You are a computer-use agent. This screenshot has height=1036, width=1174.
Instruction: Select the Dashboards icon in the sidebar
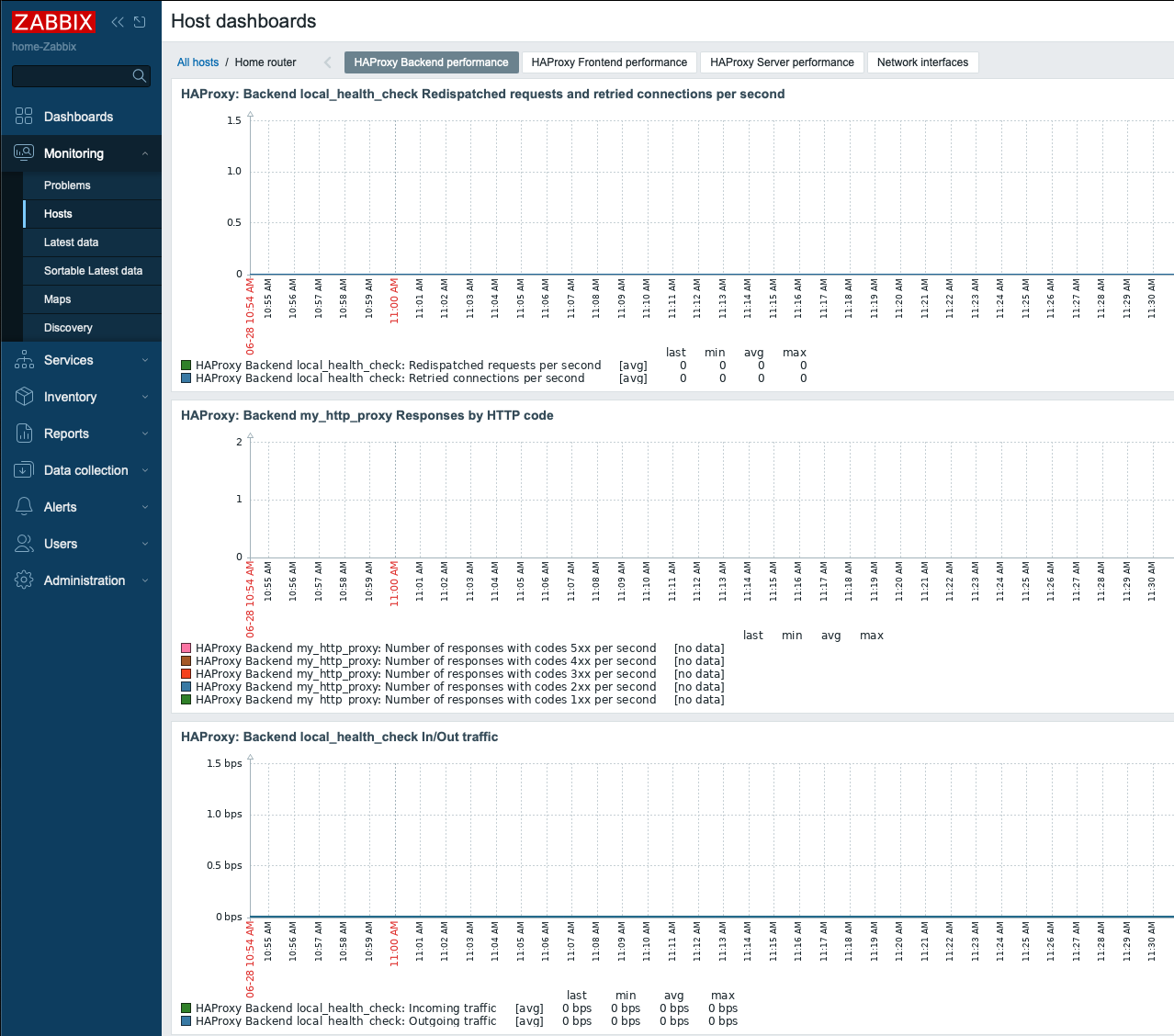pyautogui.click(x=23, y=116)
